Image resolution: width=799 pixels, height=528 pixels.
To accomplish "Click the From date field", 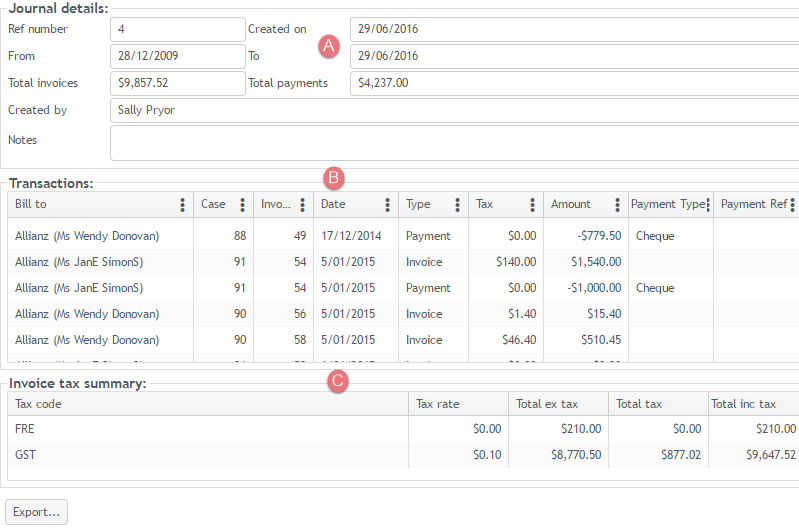I will coord(178,56).
